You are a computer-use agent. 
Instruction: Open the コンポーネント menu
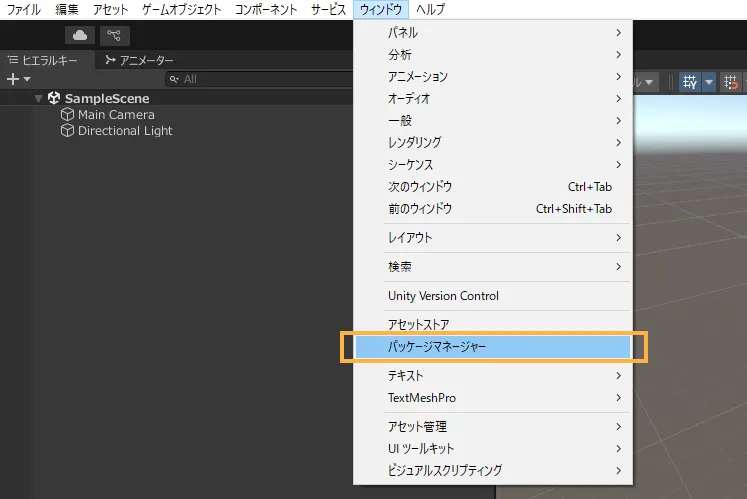point(266,10)
